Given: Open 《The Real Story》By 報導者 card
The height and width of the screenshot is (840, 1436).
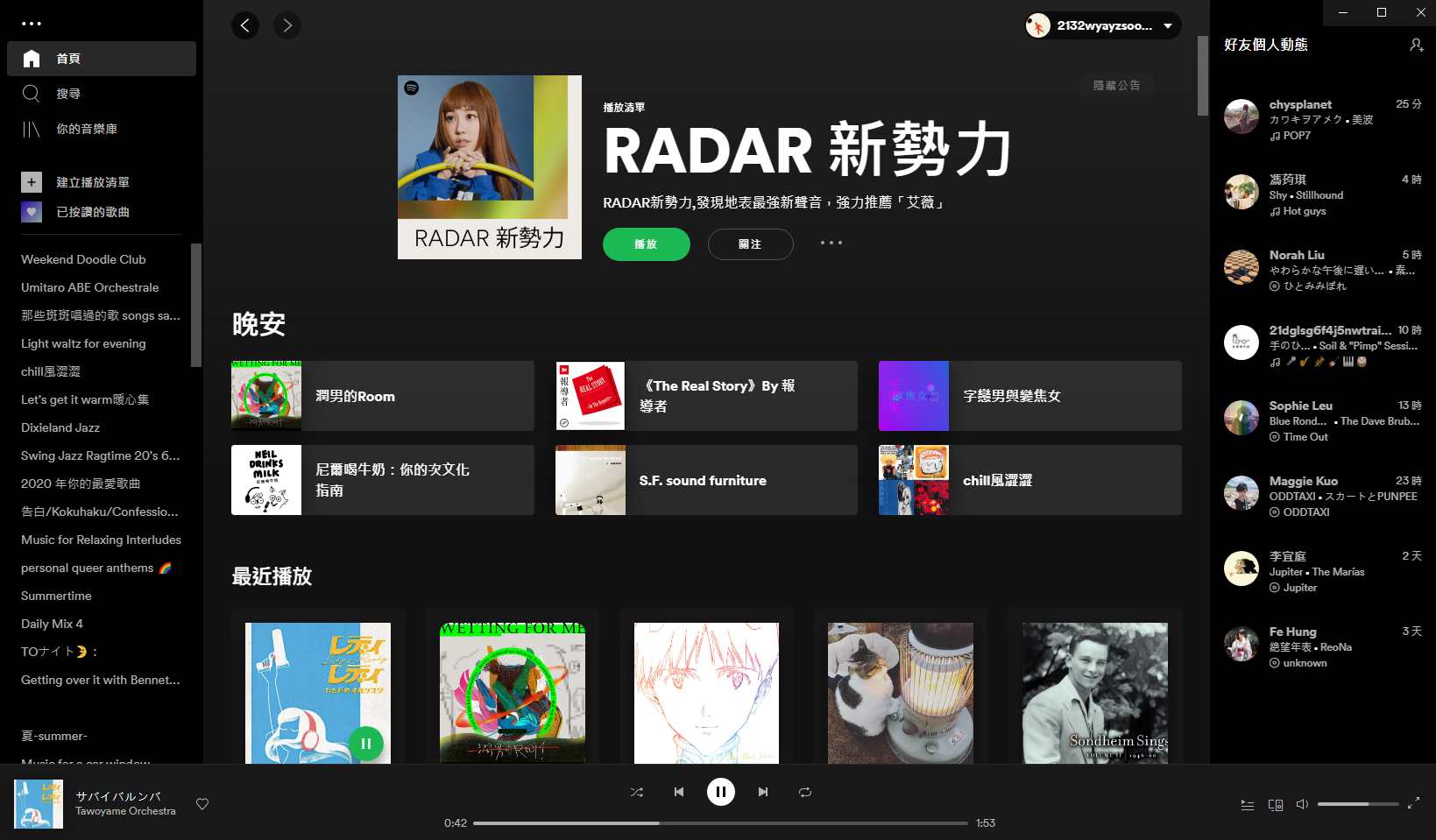Looking at the screenshot, I should [x=706, y=396].
